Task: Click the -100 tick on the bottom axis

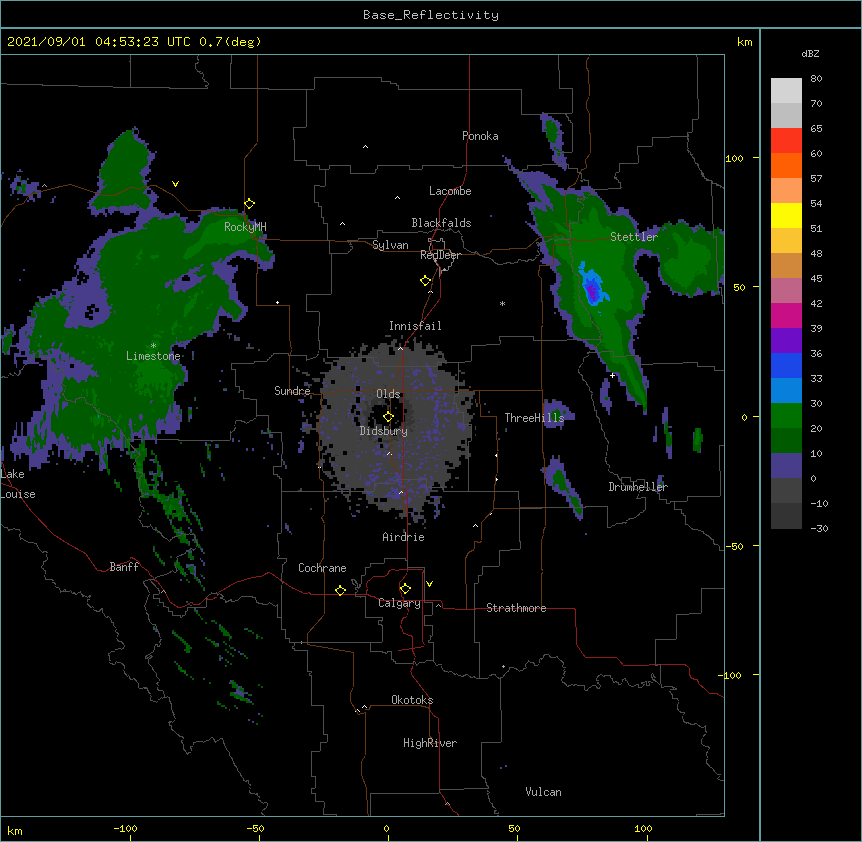Action: pos(125,829)
